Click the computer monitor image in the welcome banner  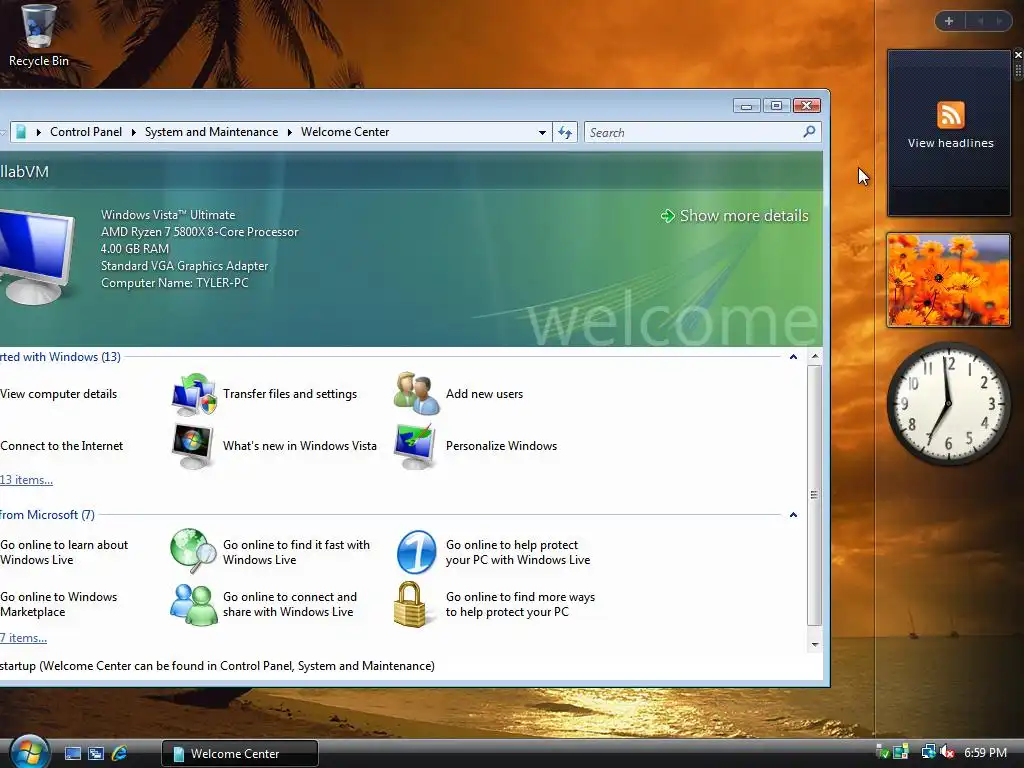(36, 256)
